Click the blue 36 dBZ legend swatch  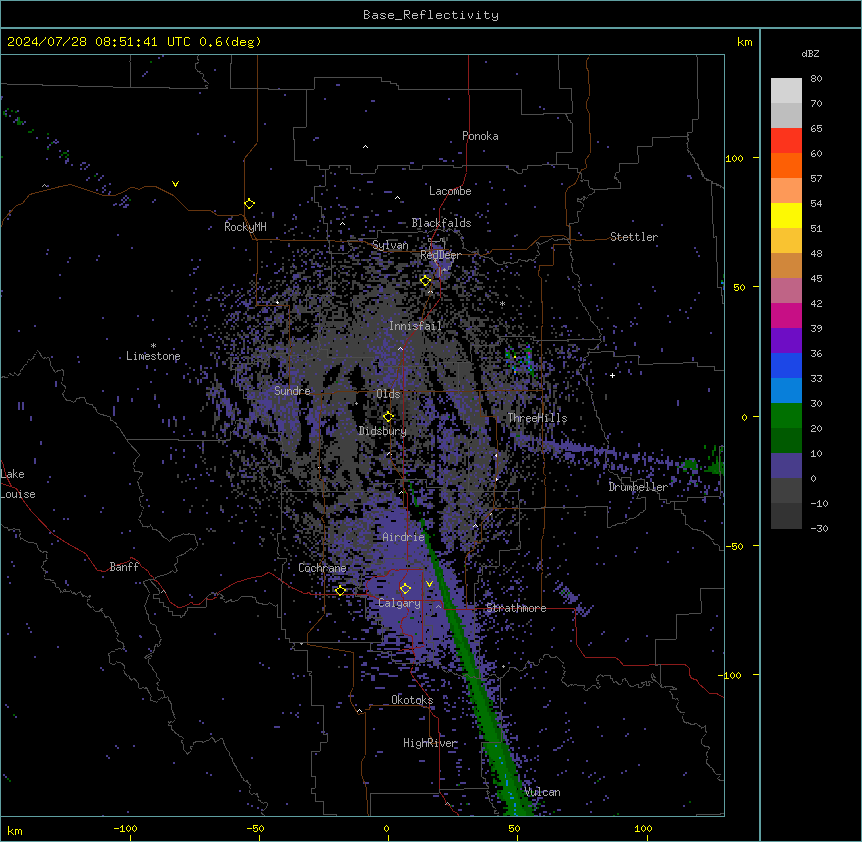pos(786,365)
